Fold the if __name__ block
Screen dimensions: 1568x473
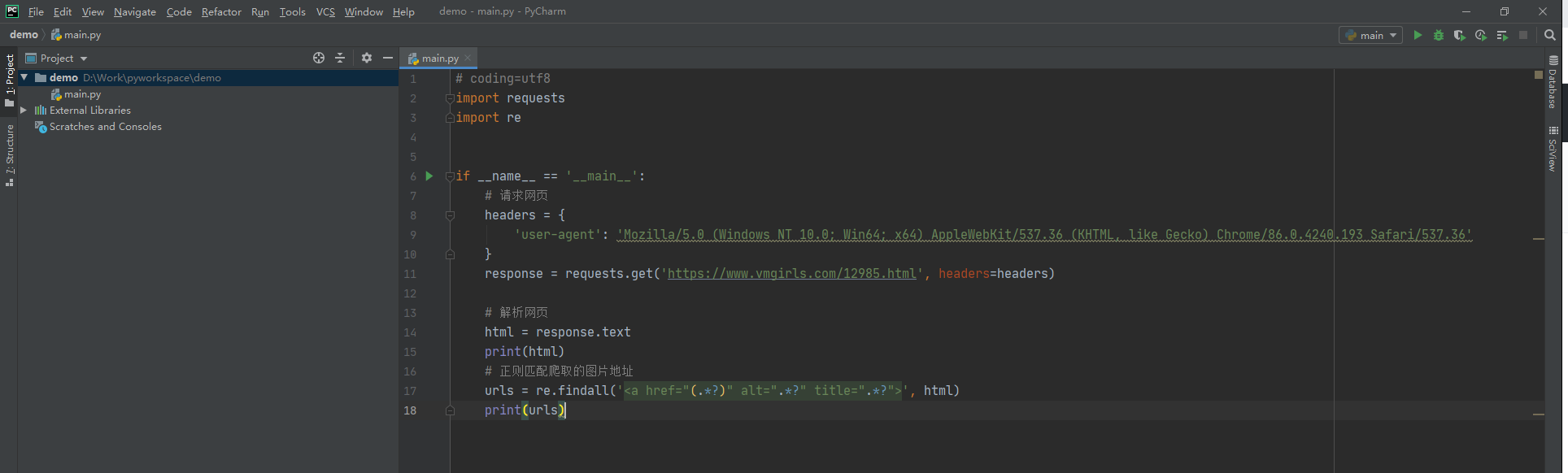click(450, 176)
